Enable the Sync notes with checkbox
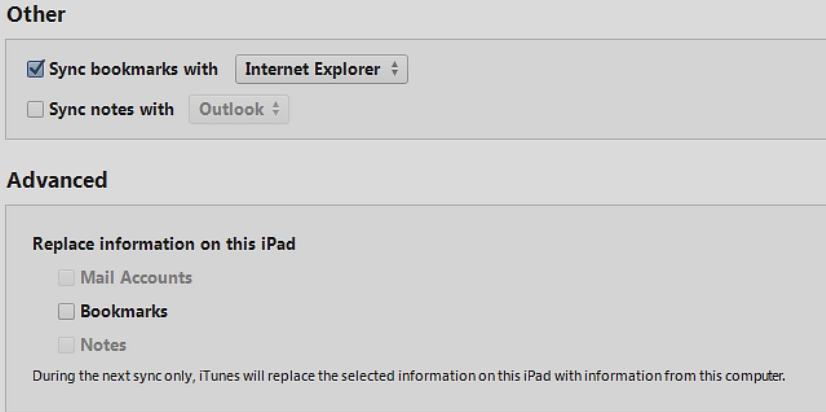 (x=36, y=110)
